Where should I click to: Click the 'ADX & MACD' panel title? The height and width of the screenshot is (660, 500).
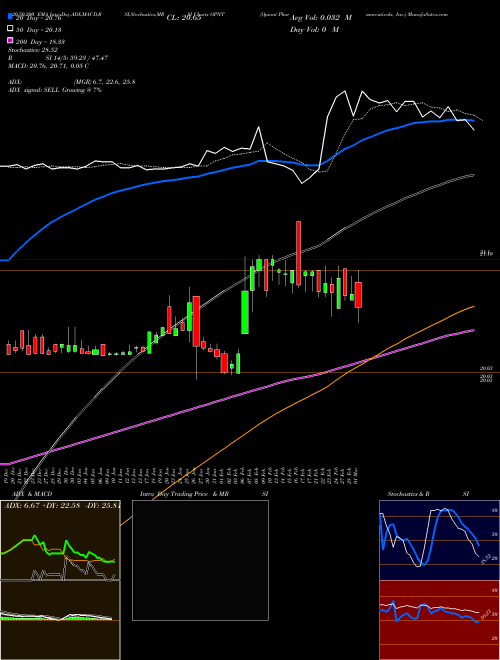pyautogui.click(x=32, y=494)
